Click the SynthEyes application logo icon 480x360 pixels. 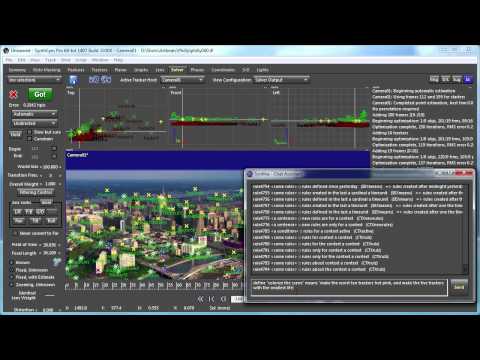click(6, 51)
